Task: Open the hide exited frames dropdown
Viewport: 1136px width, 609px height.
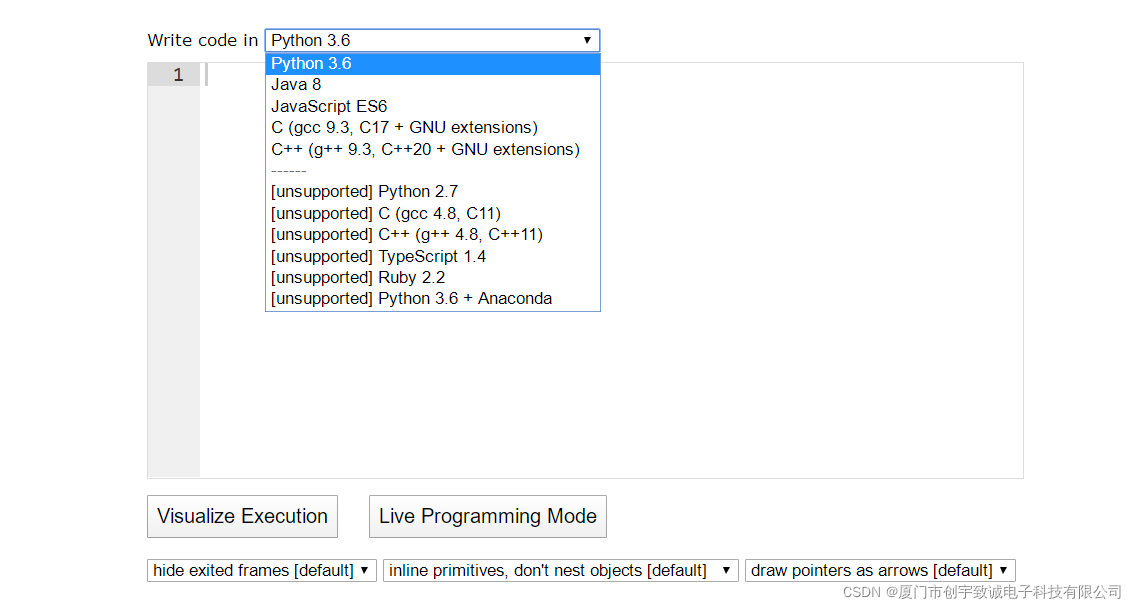Action: (x=261, y=570)
